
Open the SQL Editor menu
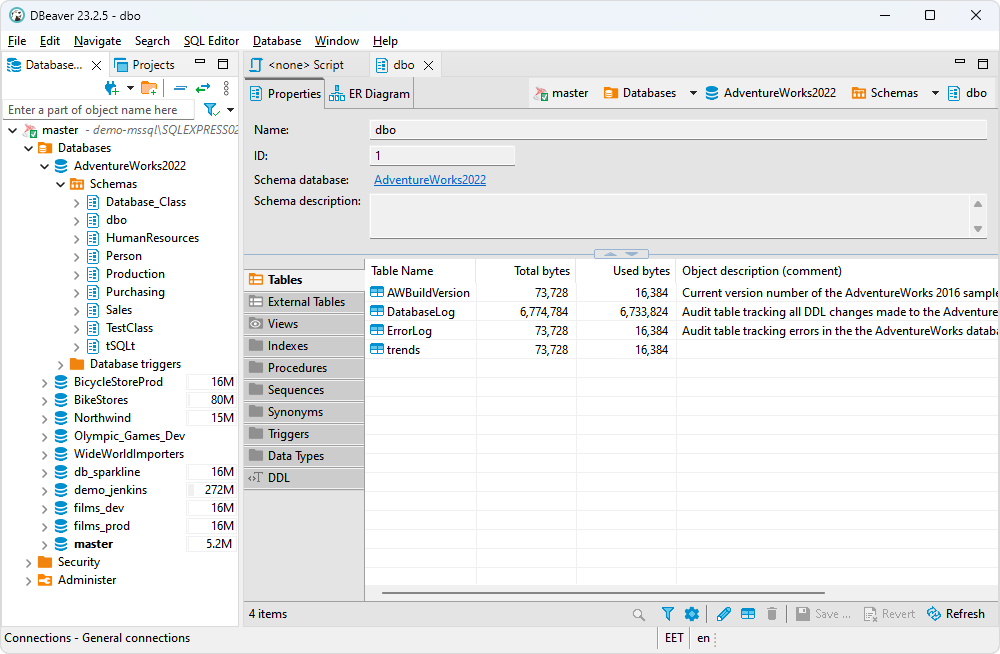tap(211, 41)
